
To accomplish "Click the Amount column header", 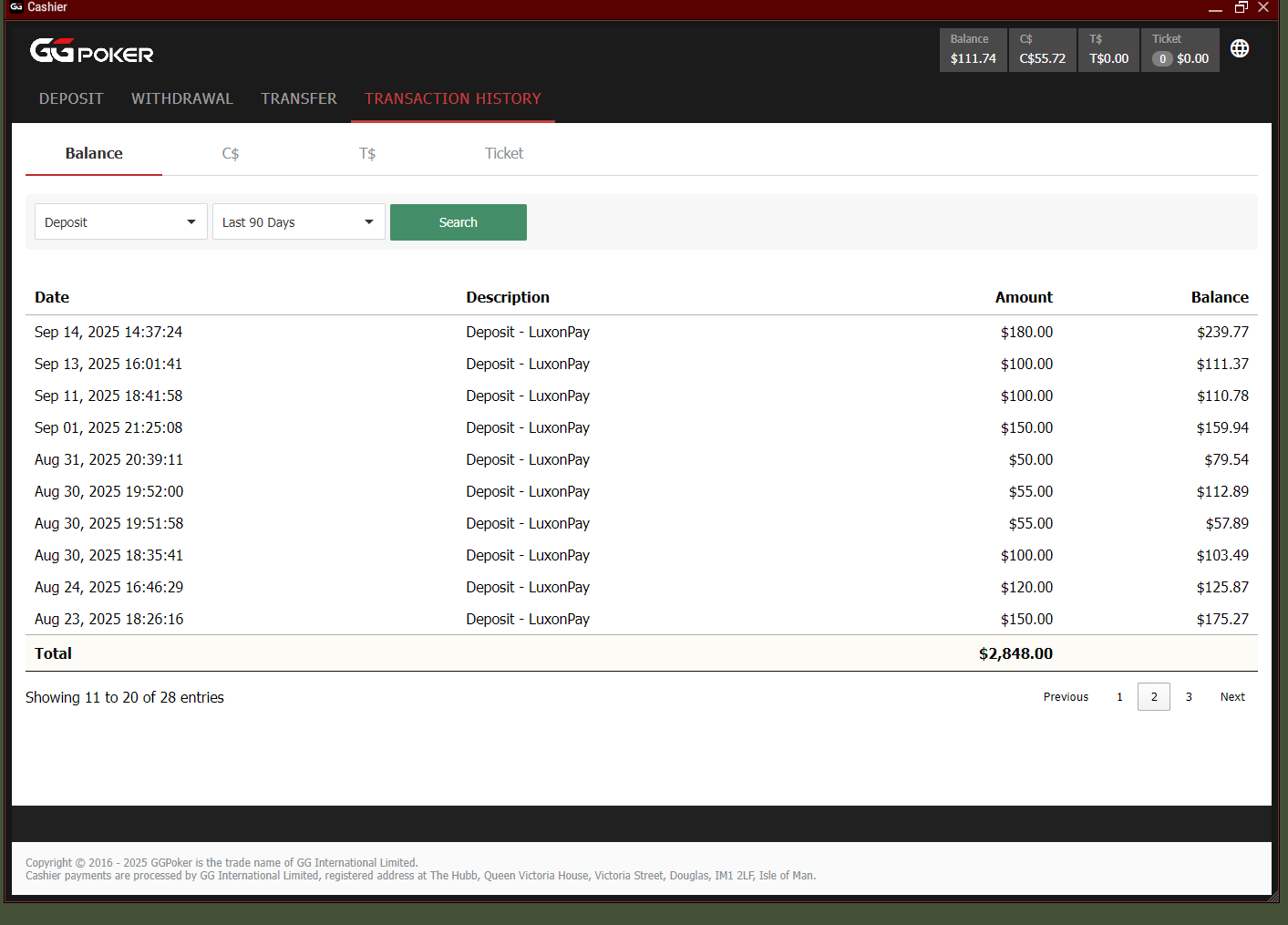I will pos(1024,297).
